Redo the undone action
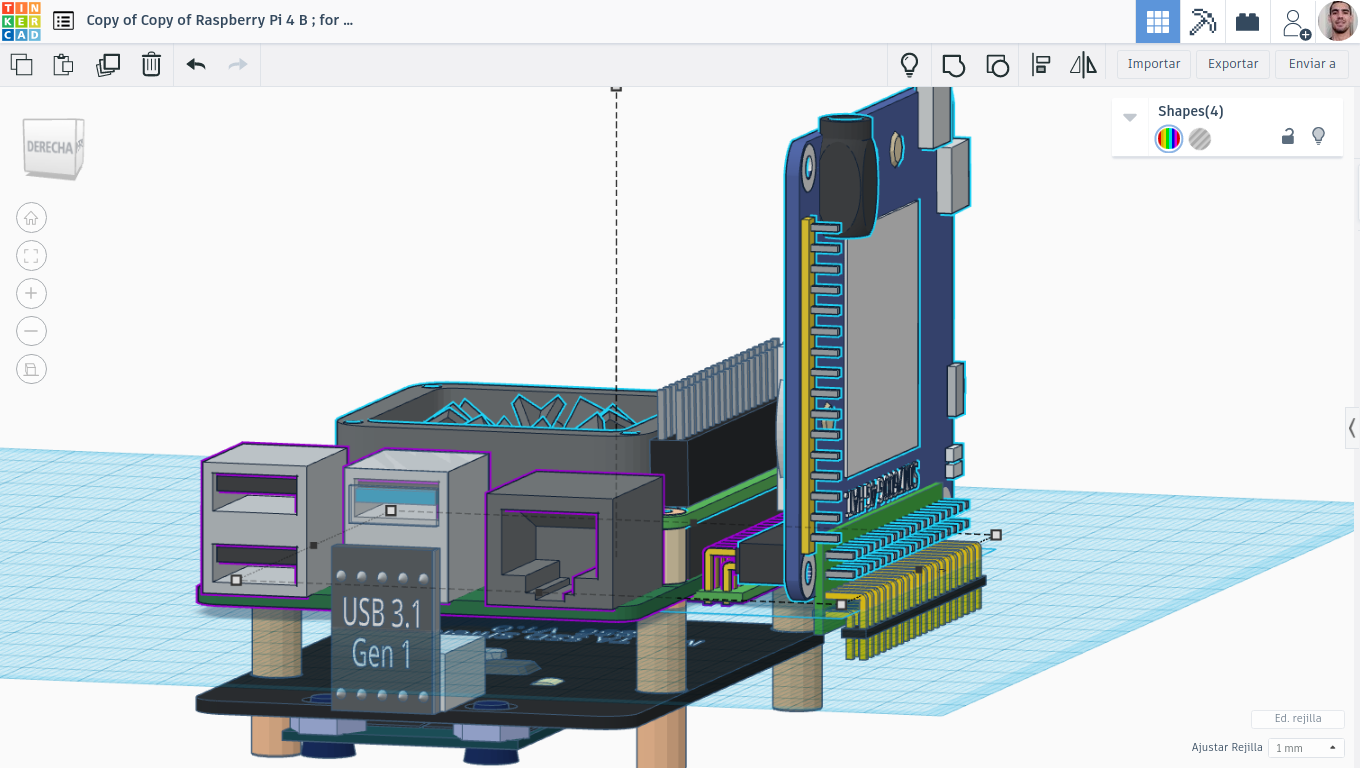The image size is (1360, 768). click(x=238, y=65)
